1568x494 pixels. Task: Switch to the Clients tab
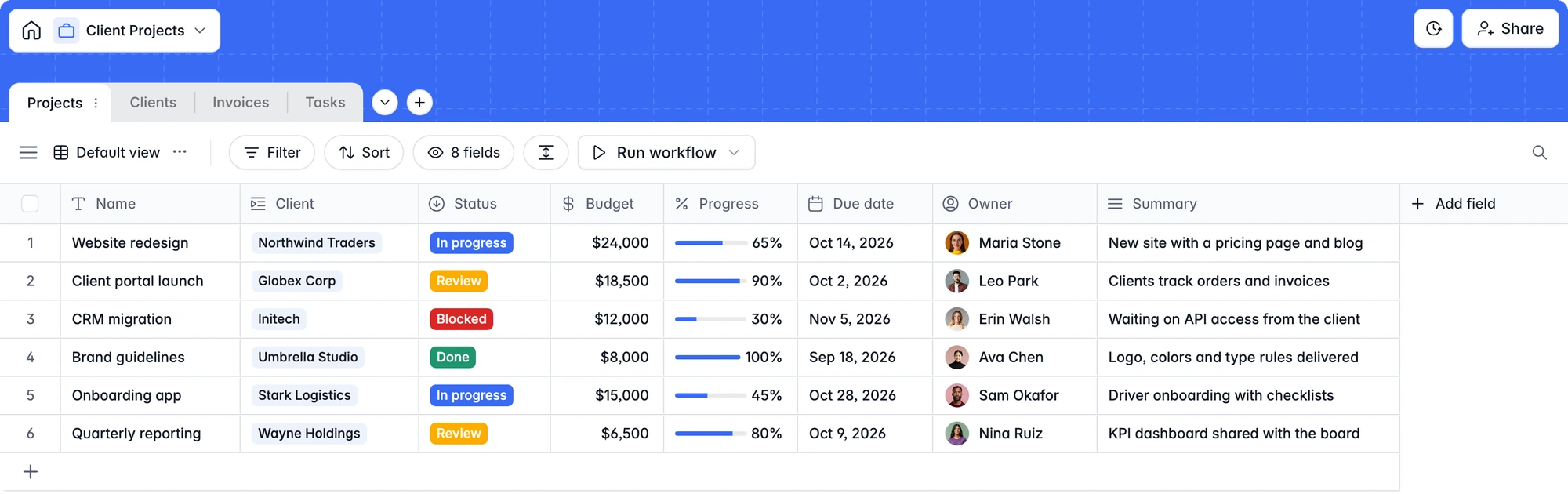(x=153, y=102)
